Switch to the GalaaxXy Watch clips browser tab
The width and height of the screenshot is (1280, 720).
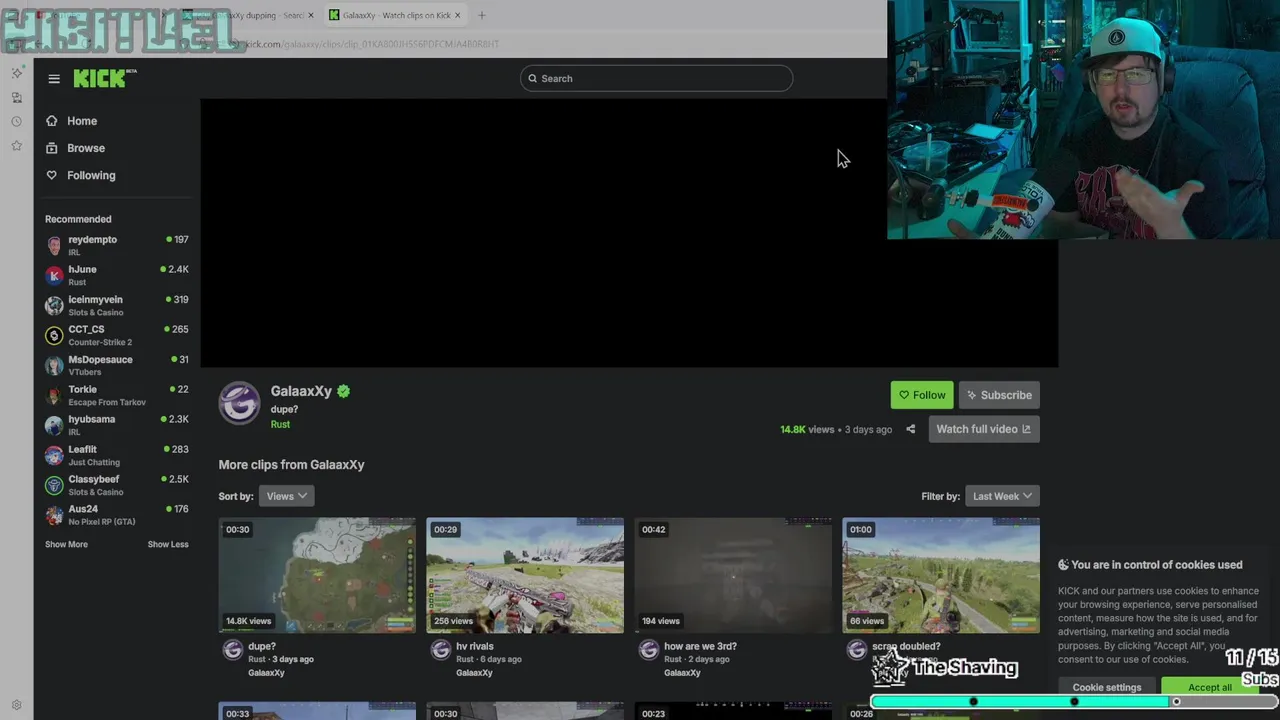pos(395,15)
